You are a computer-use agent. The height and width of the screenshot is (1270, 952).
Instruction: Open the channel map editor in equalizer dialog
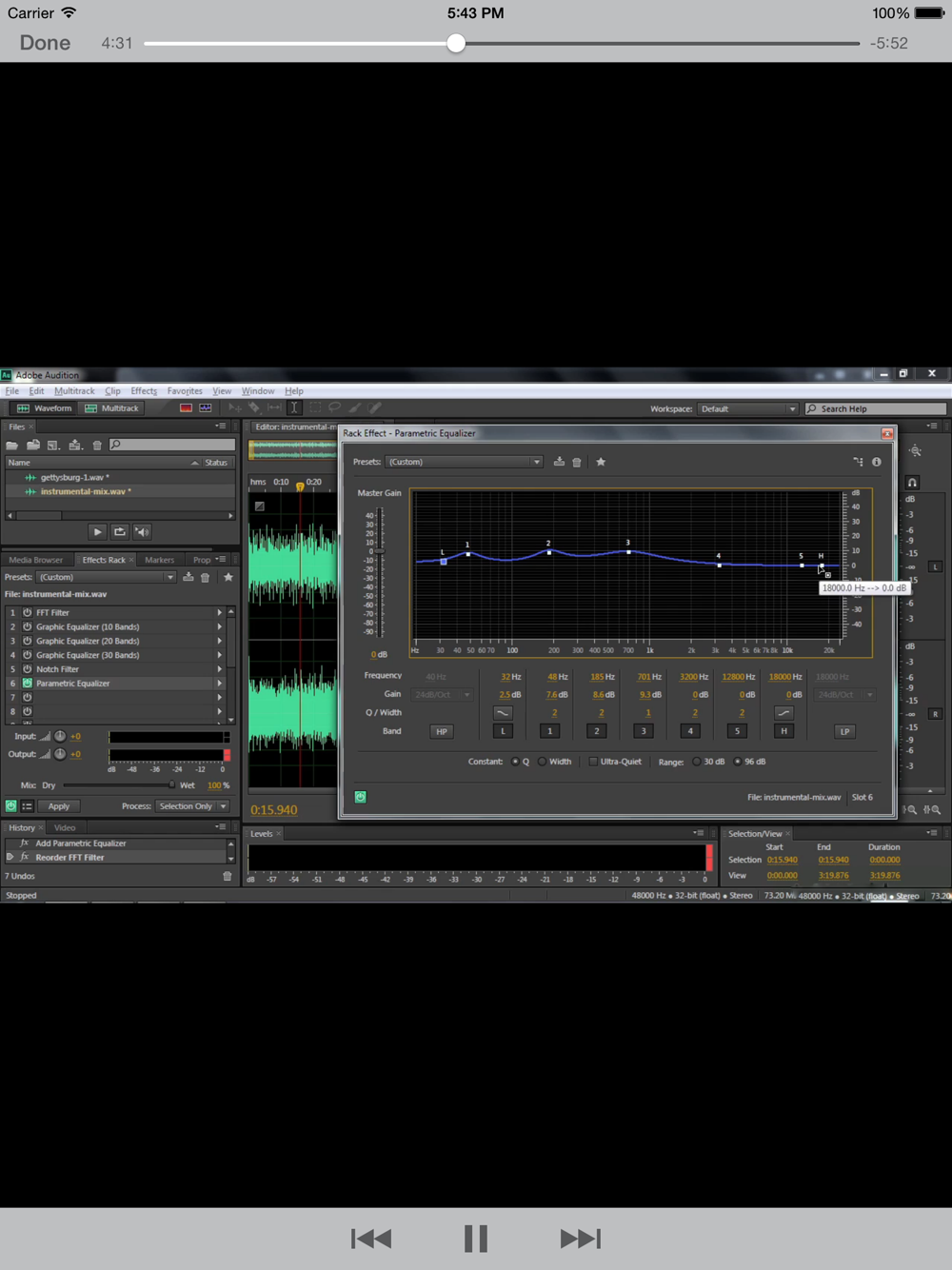coord(858,462)
